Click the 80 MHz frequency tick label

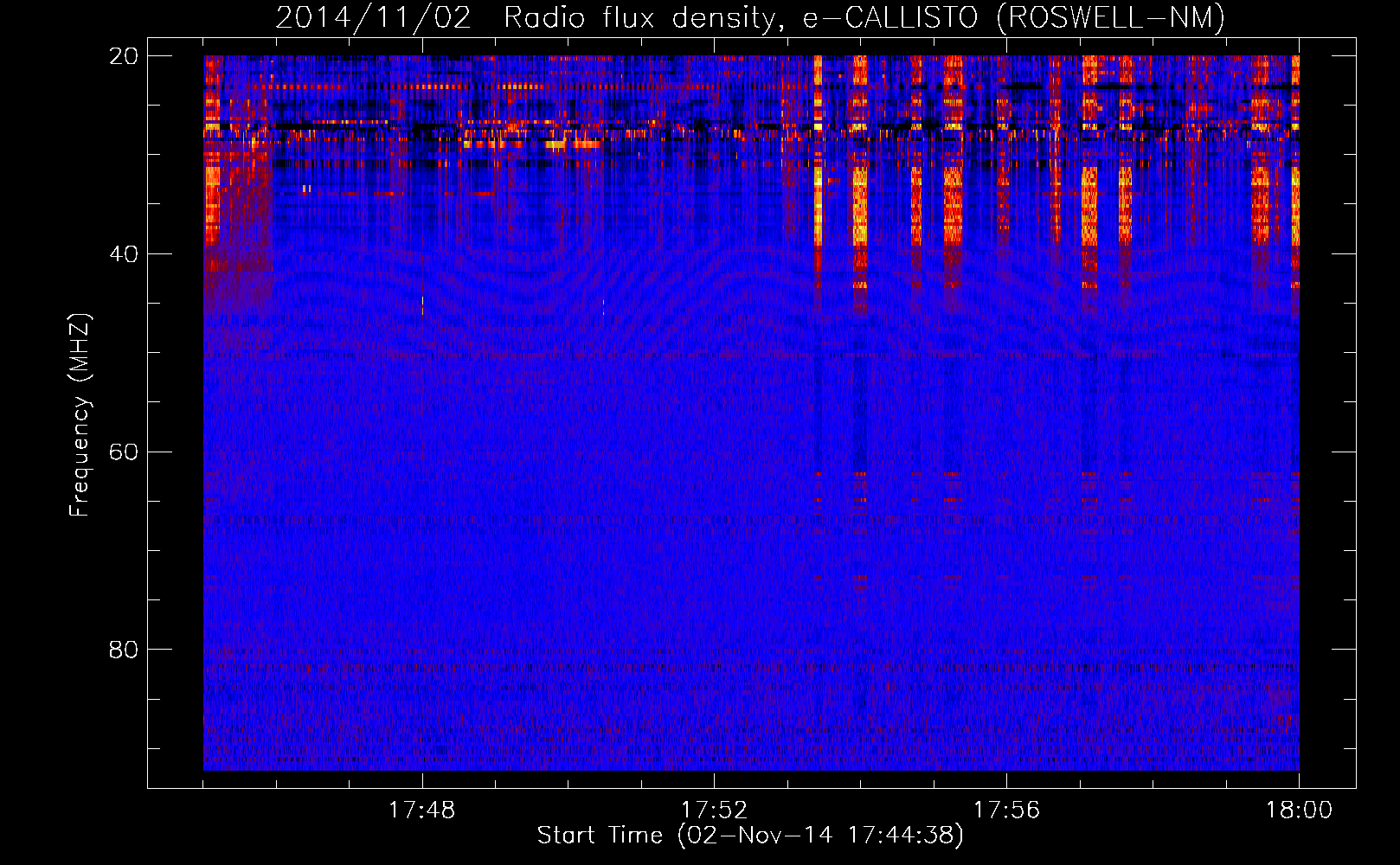pos(124,650)
